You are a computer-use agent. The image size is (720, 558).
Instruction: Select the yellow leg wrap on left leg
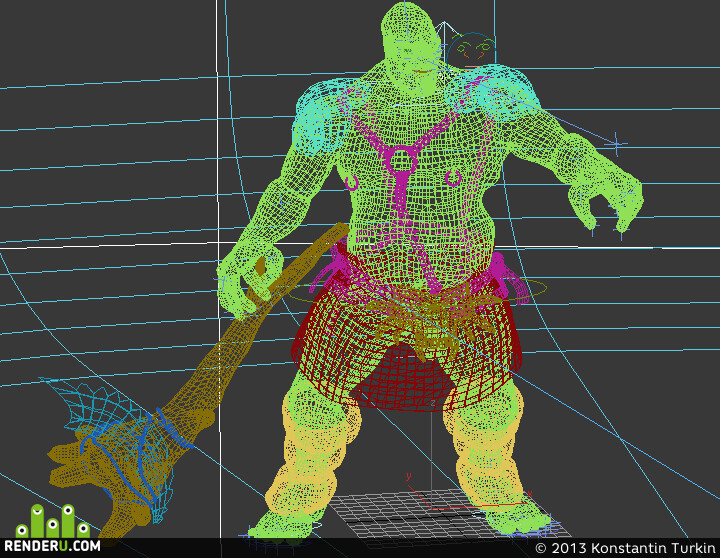tap(312, 455)
